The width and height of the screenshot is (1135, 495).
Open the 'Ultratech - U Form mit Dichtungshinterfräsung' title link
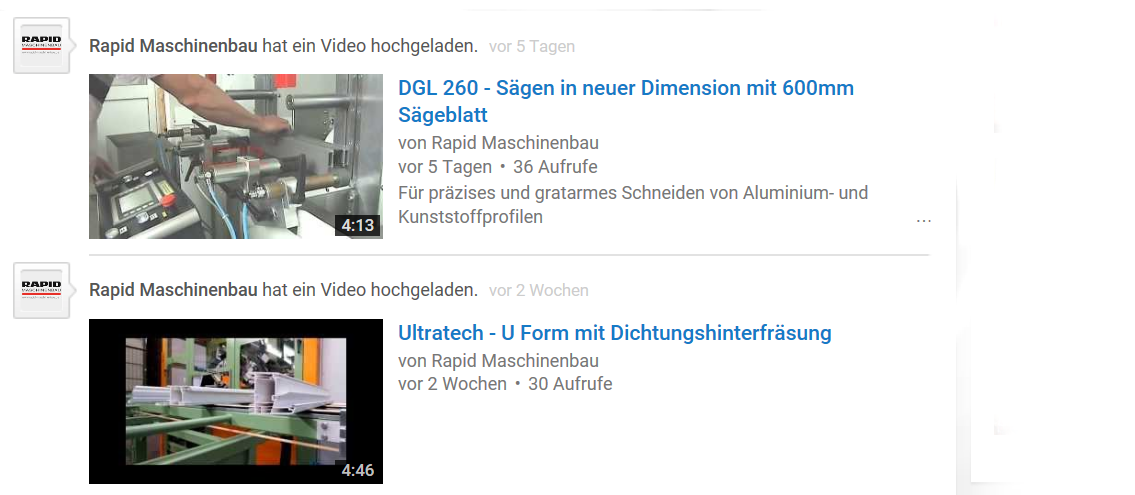615,333
